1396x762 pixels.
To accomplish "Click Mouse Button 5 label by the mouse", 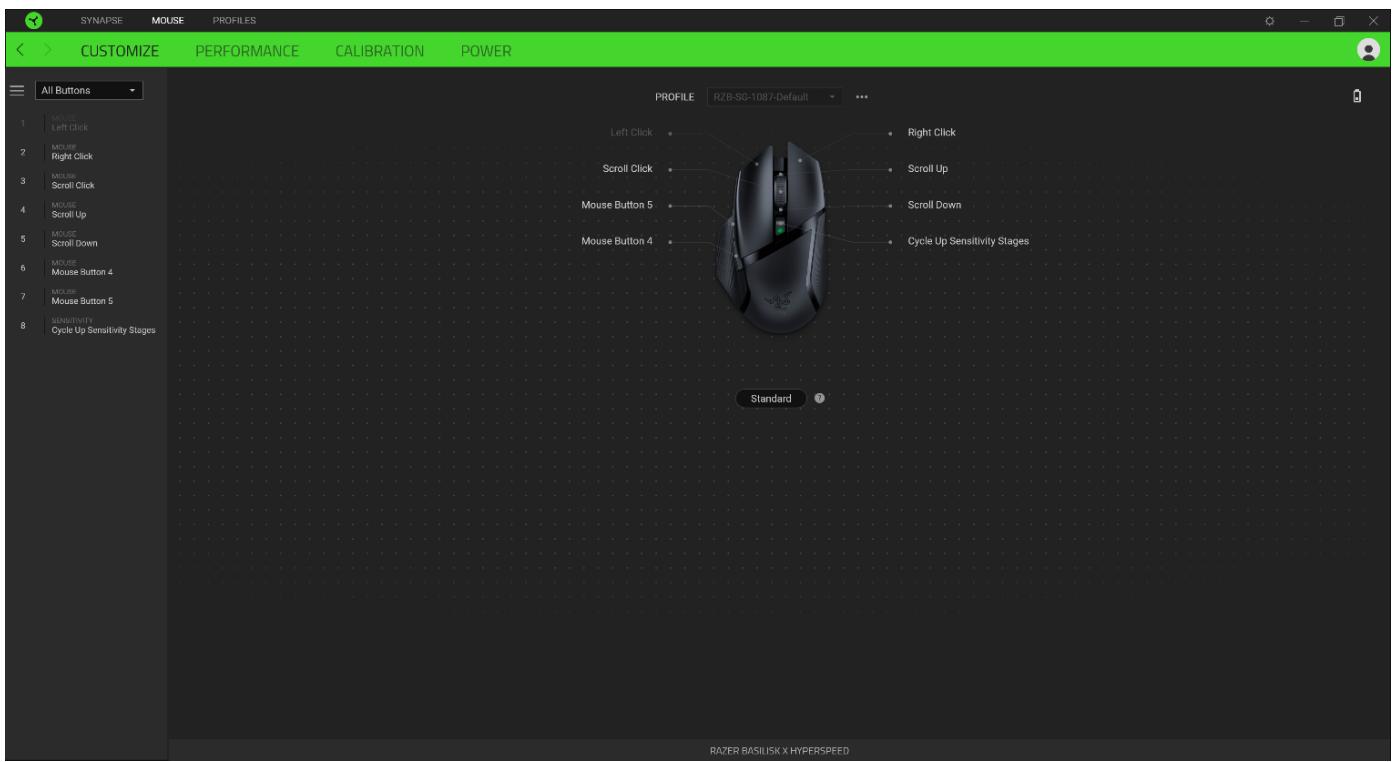I will (x=617, y=204).
